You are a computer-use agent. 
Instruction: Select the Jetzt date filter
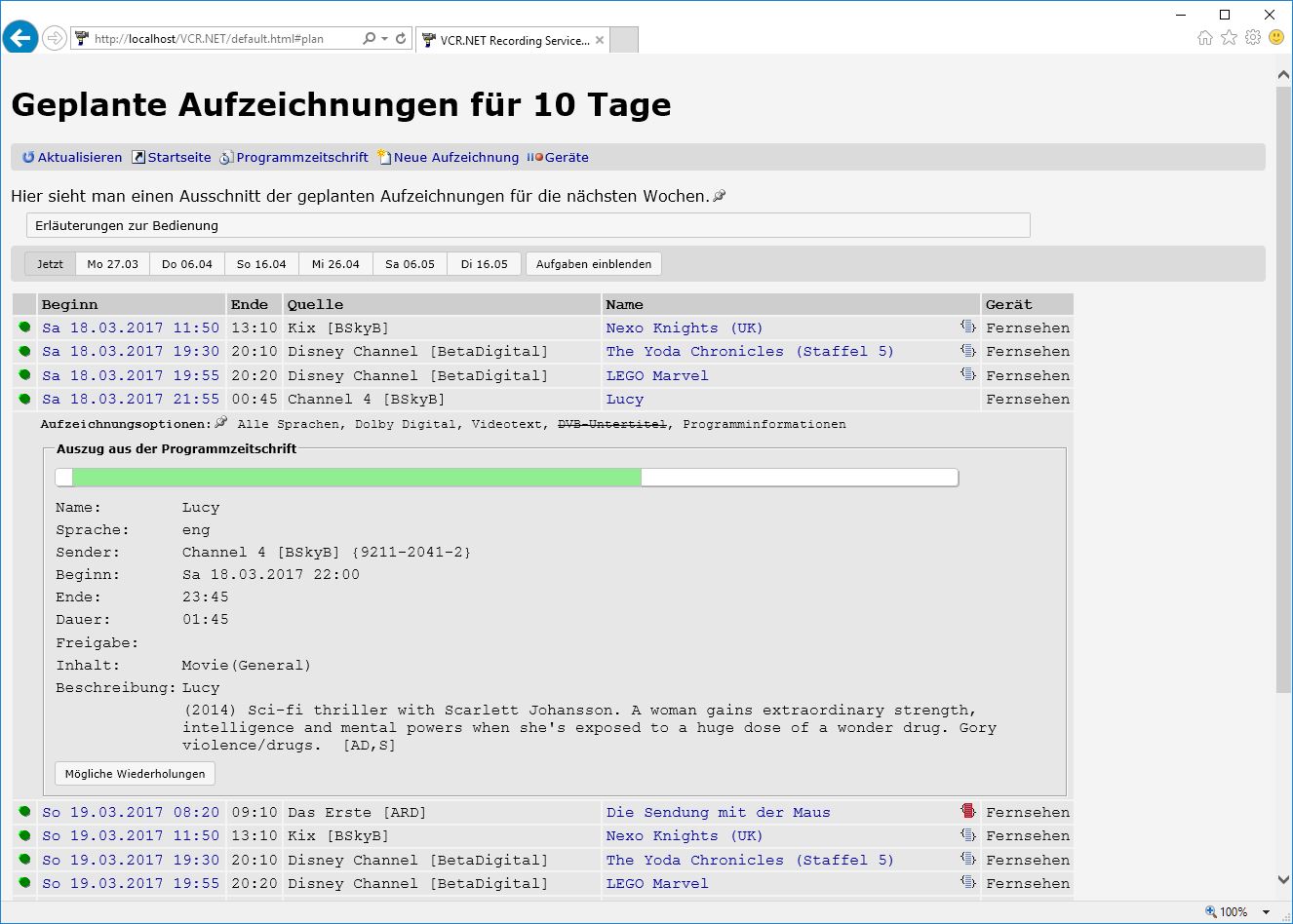[50, 264]
